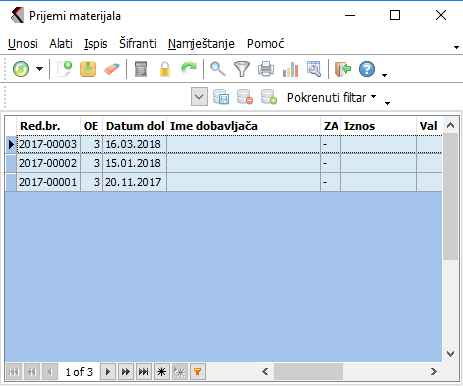Expand the menu bar overflow arrow
463x386 pixels.
(456, 47)
